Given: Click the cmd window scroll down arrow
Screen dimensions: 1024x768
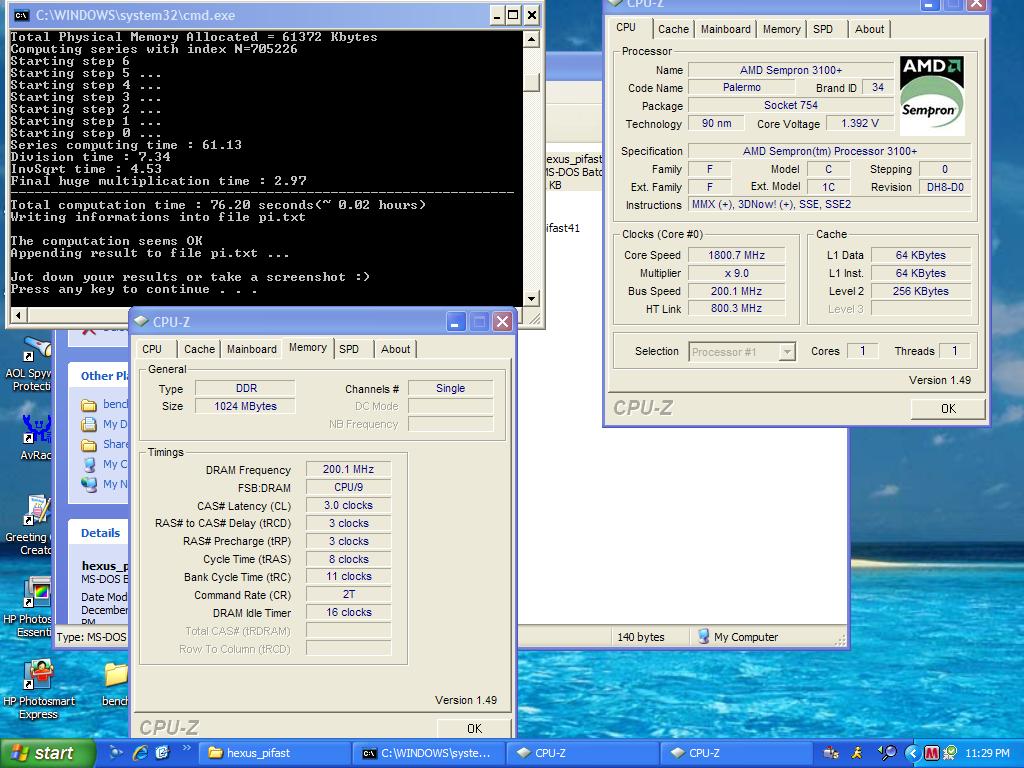Looking at the screenshot, I should tap(531, 298).
